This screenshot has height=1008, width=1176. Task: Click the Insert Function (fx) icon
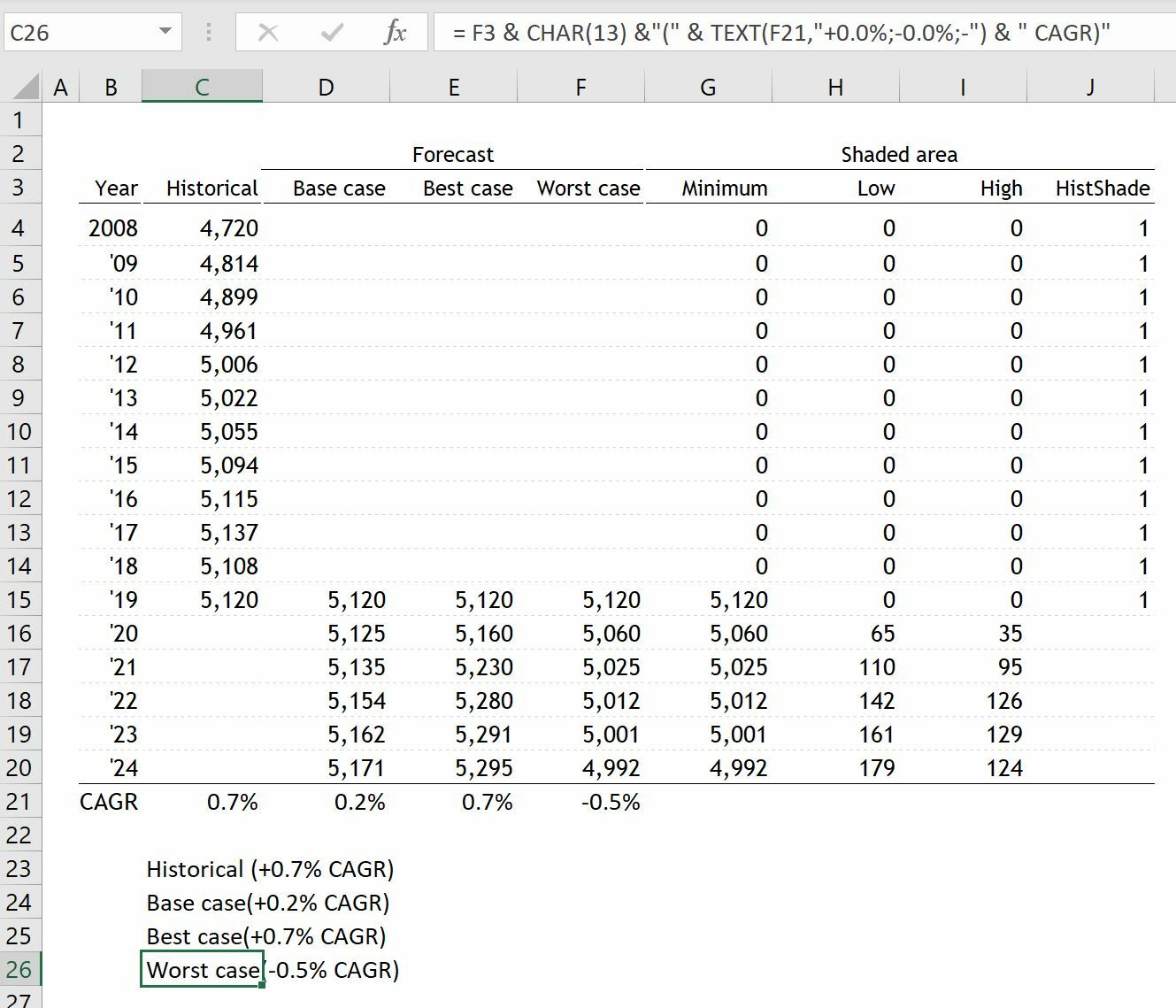click(x=395, y=32)
